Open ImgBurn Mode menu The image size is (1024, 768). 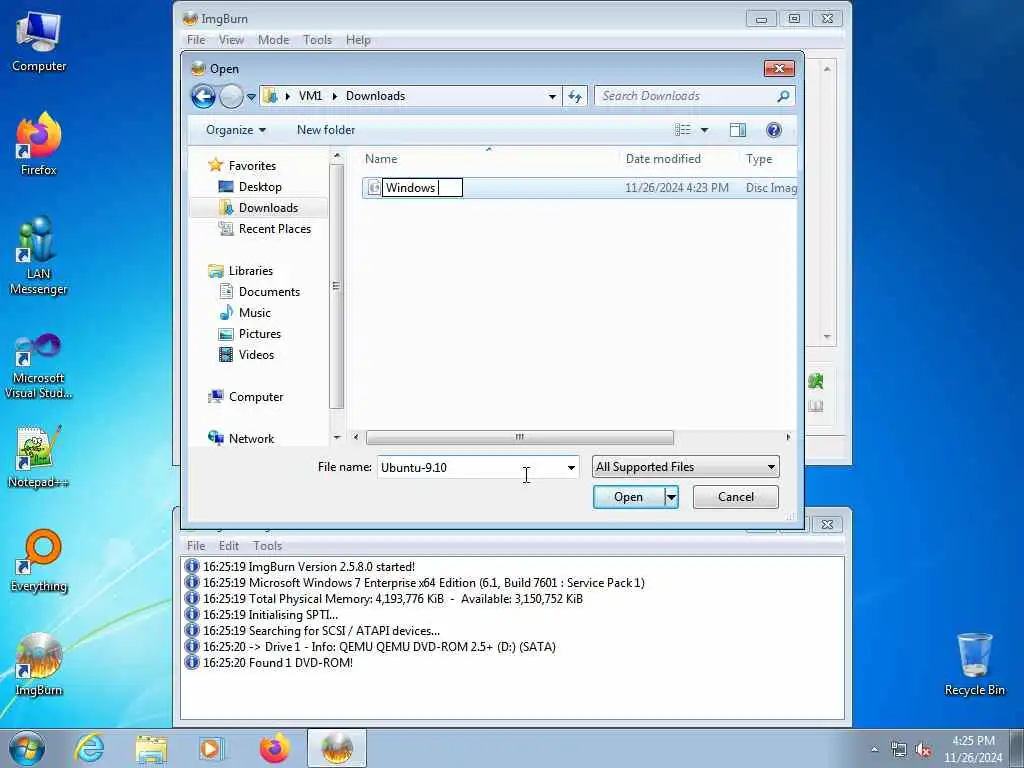pos(274,40)
